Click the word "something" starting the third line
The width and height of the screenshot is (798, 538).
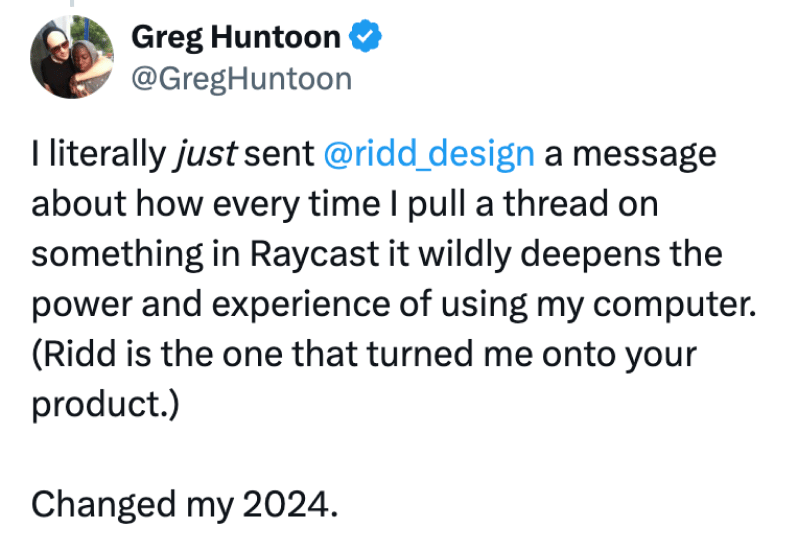[x=117, y=254]
